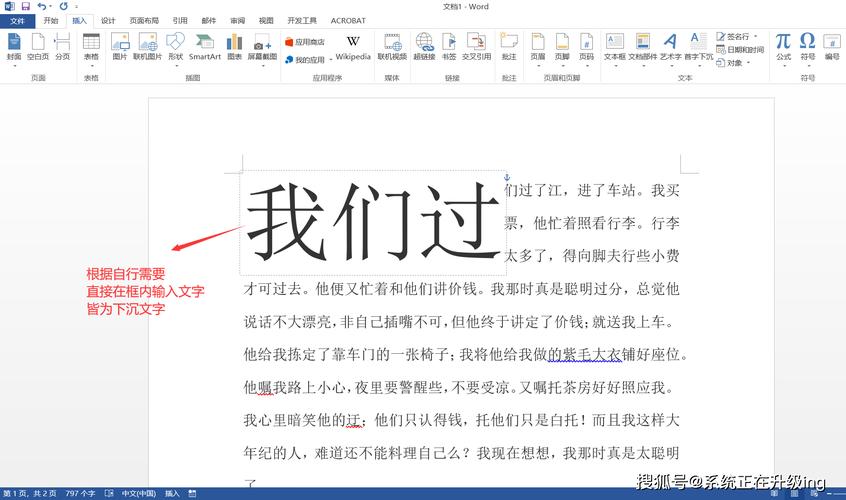The image size is (846, 500).
Task: Open the 屏幕截图 (Screenshot) dropdown
Action: click(262, 49)
